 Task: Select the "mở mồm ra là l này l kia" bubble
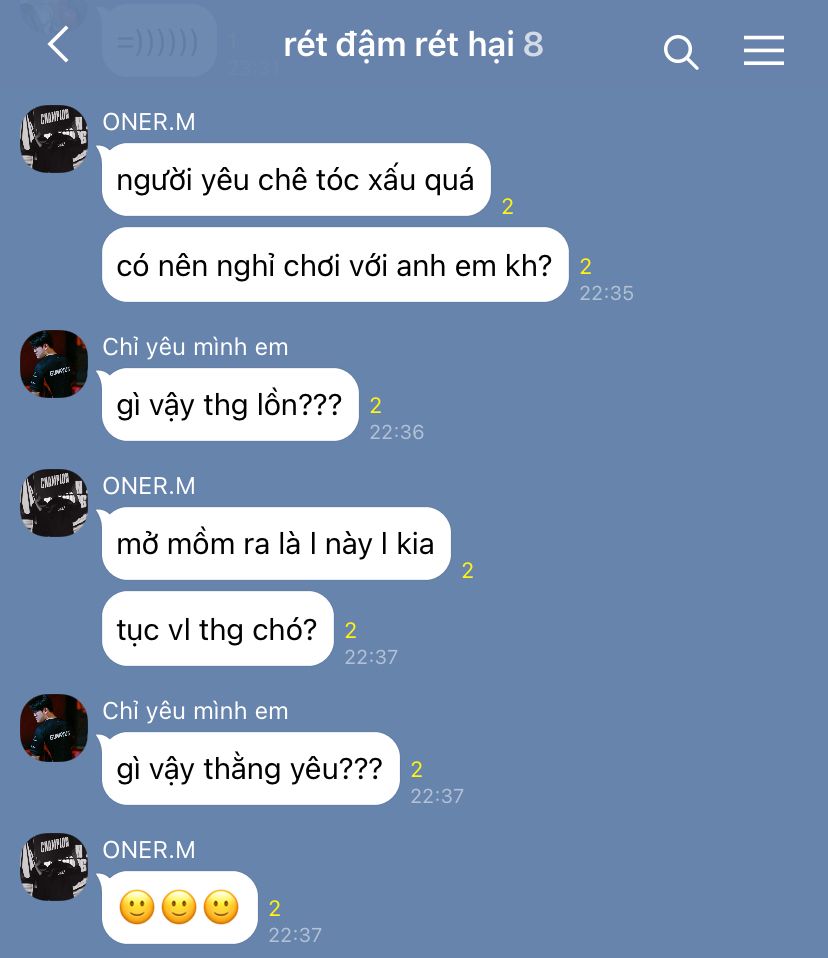tap(276, 544)
